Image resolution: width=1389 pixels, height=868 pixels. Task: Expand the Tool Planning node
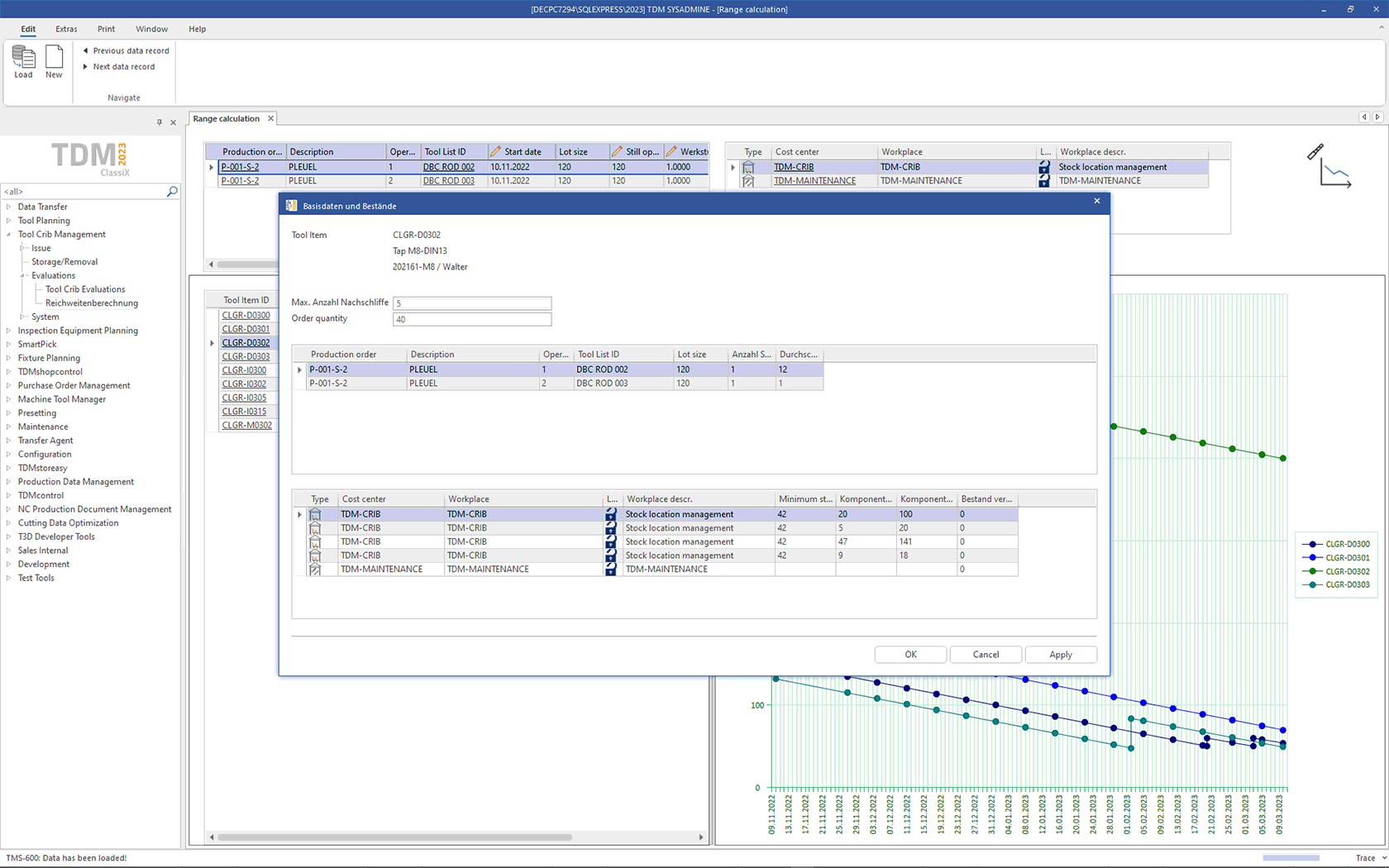click(9, 221)
